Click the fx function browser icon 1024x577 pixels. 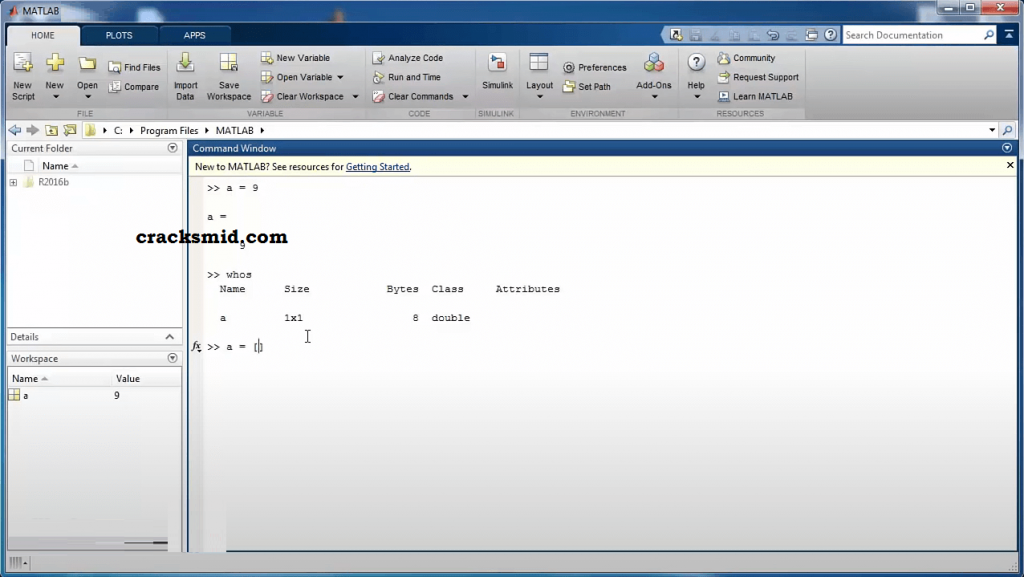coord(196,346)
